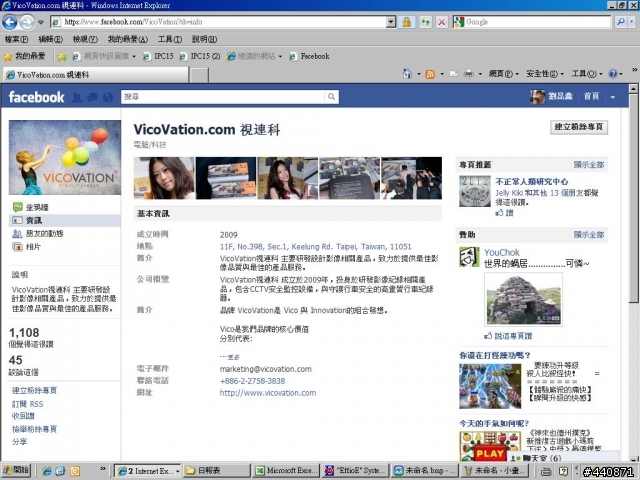Open the 安全性(S) Safety dropdown menu
This screenshot has height=480, width=640.
(545, 74)
